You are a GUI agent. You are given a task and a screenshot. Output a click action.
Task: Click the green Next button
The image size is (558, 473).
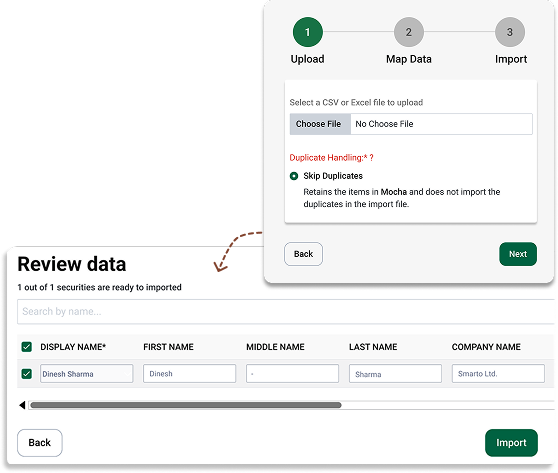click(x=518, y=254)
